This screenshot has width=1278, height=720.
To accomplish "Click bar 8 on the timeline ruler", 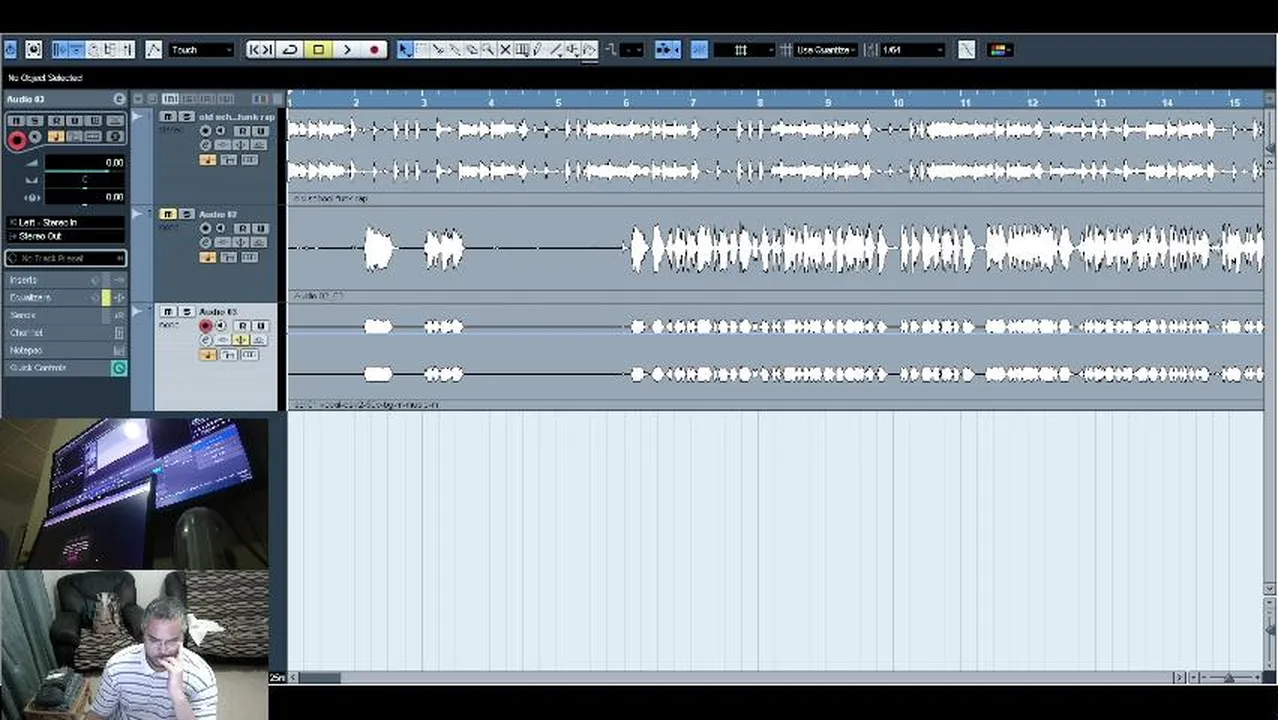I will [760, 101].
